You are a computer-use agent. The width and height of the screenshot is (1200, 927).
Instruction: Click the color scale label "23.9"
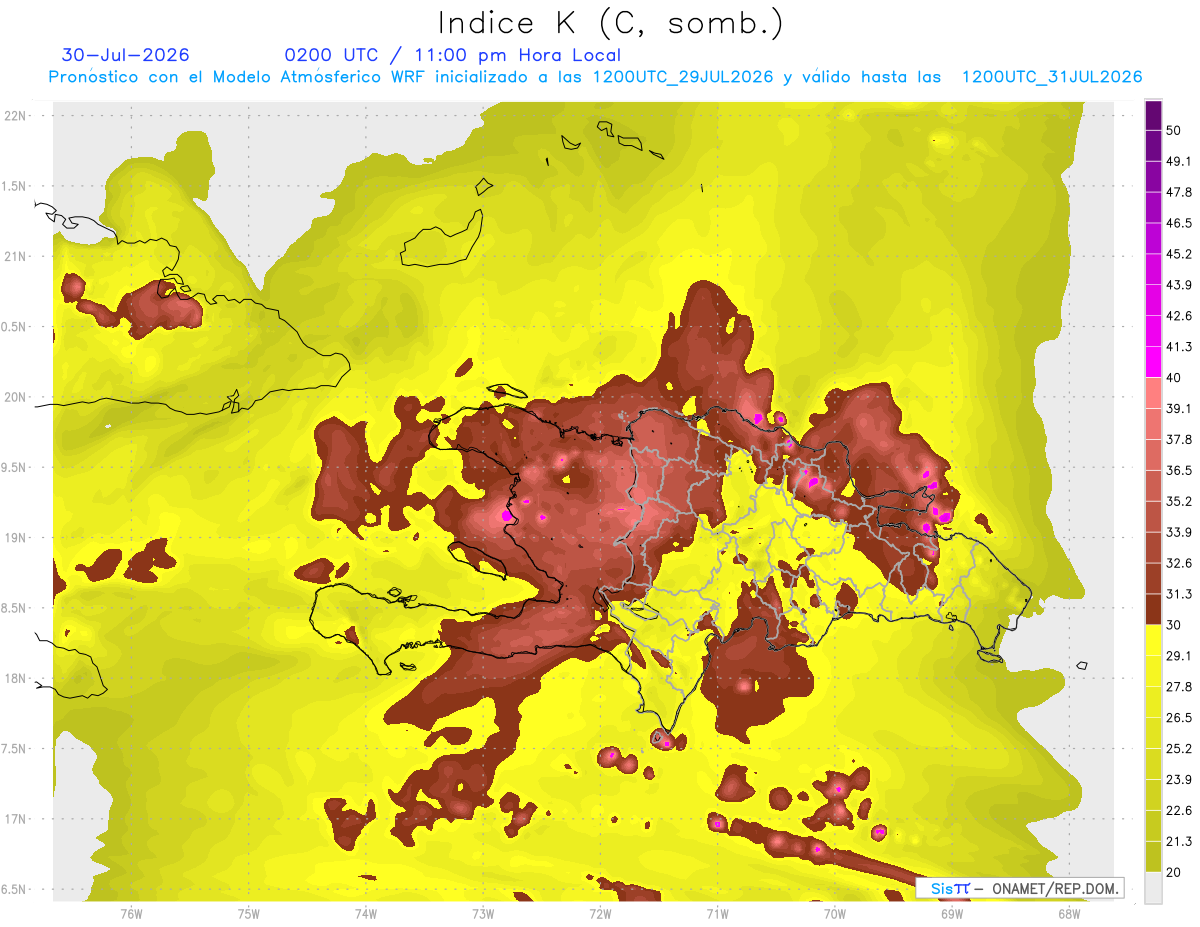click(x=1179, y=780)
